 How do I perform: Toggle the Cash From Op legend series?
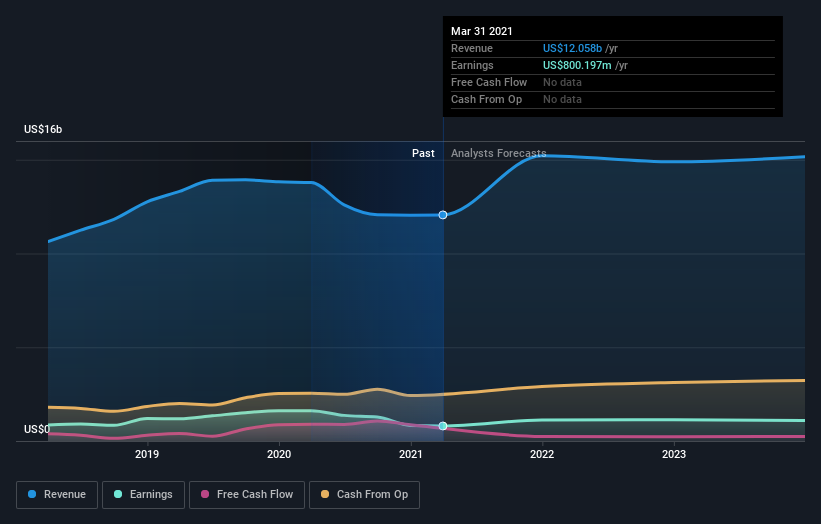(364, 495)
